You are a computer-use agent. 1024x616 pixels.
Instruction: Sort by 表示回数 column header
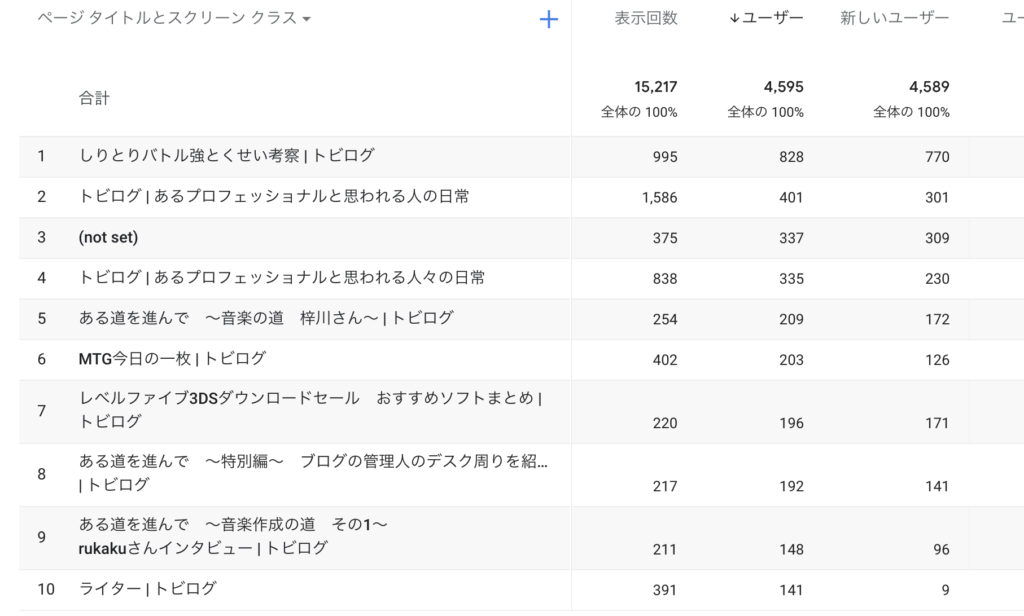coord(646,19)
